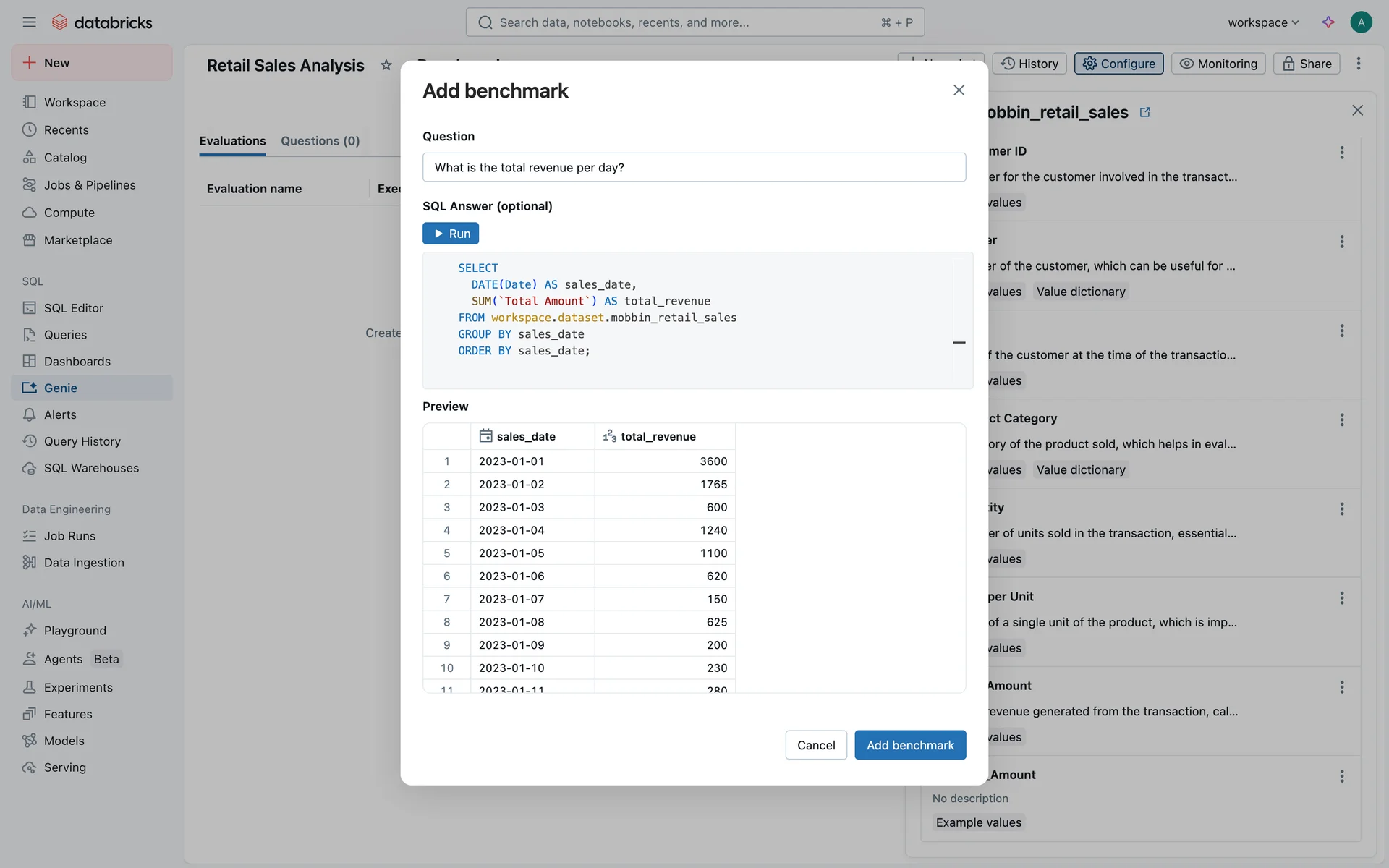Screen dimensions: 1389x868
Task: Click the Question text input field
Action: pyautogui.click(x=694, y=167)
